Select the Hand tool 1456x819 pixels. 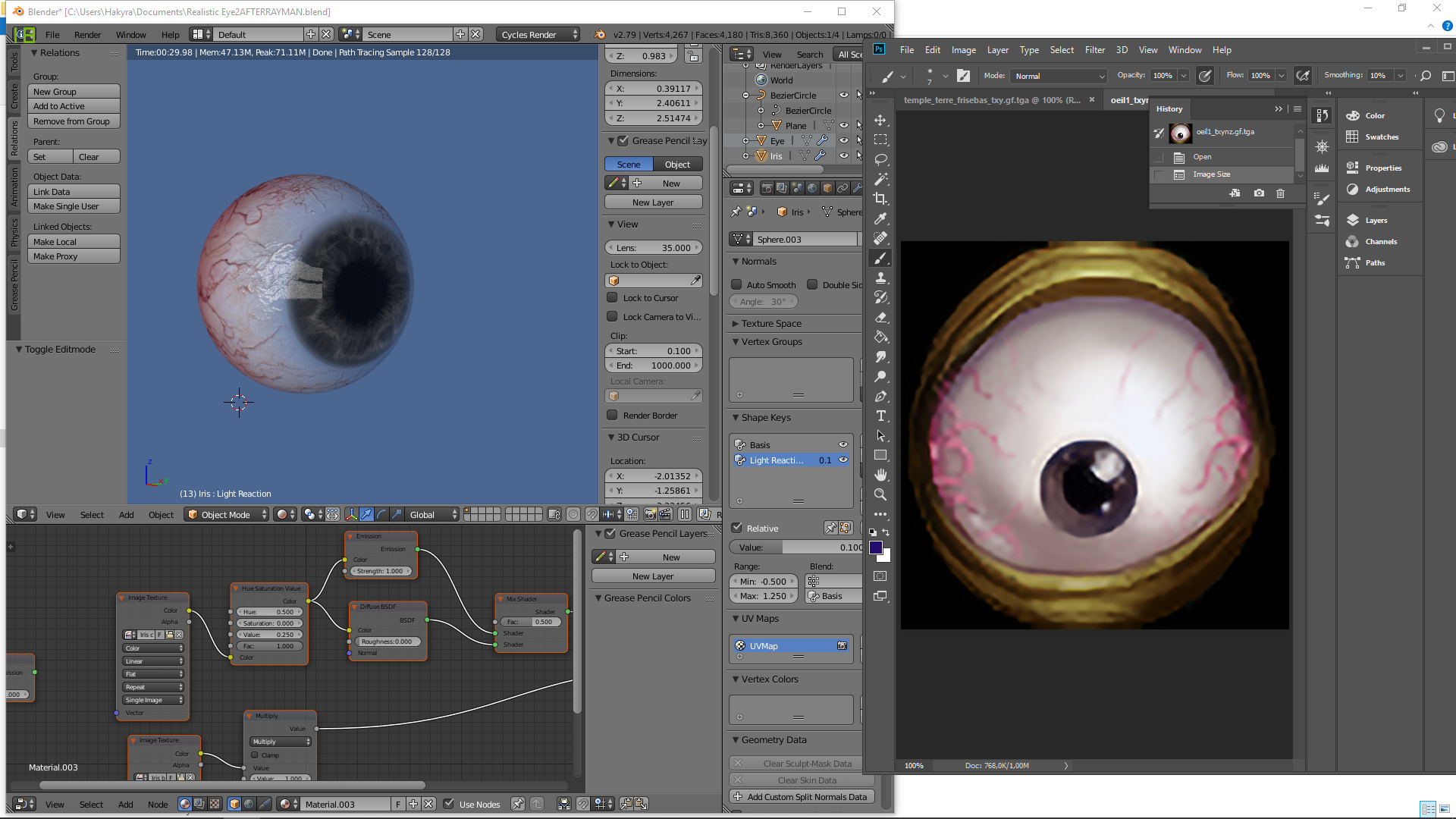pos(880,475)
